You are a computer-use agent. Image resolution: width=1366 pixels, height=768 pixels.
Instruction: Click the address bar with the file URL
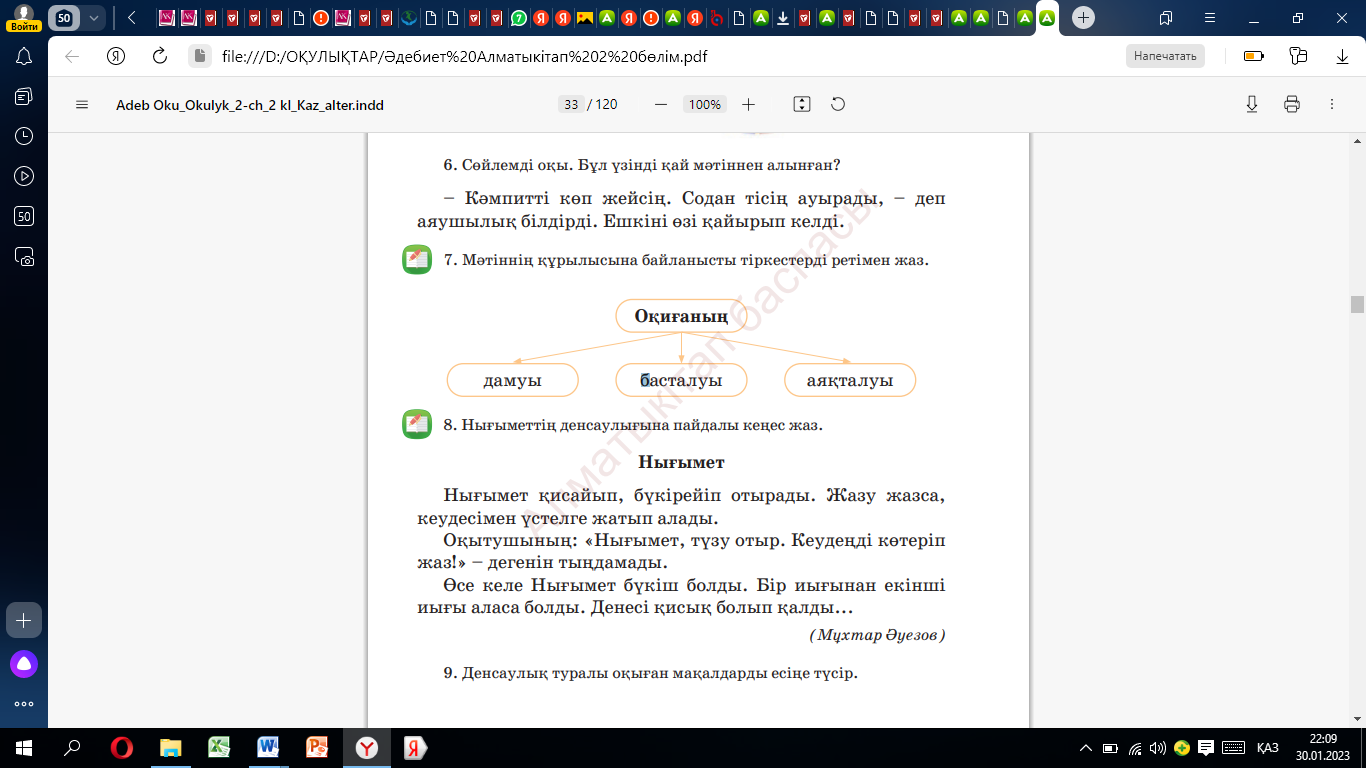pyautogui.click(x=600, y=56)
